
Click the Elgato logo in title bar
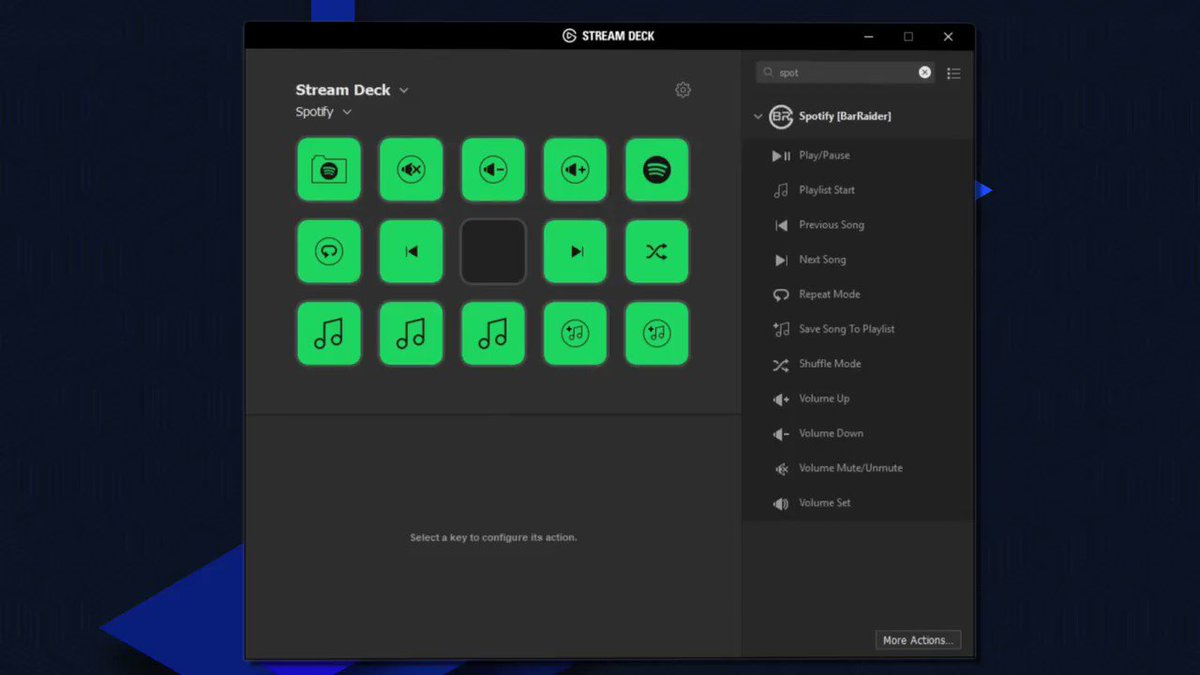(x=569, y=36)
